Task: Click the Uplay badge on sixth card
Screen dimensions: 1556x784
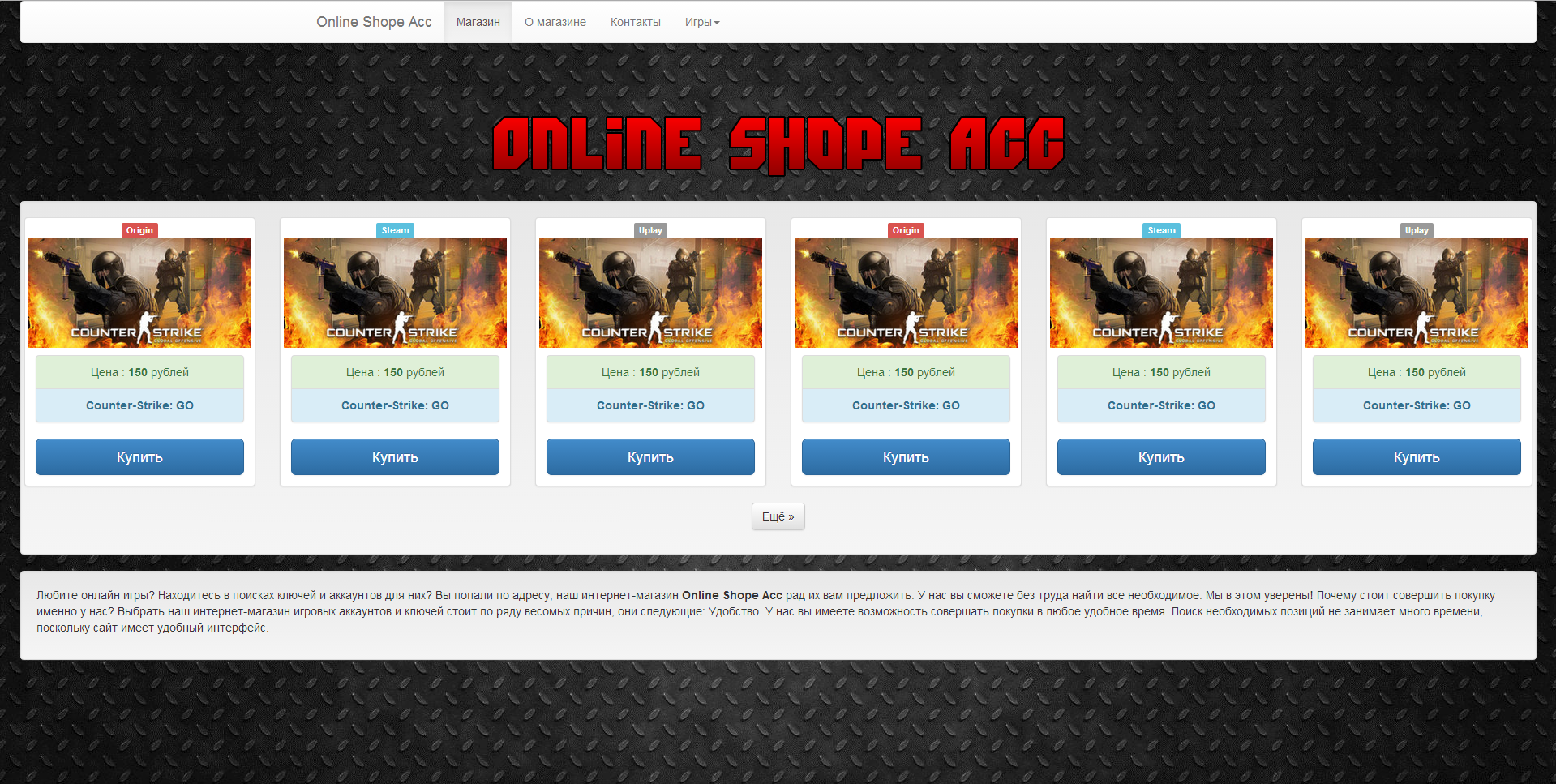Action: (1417, 230)
